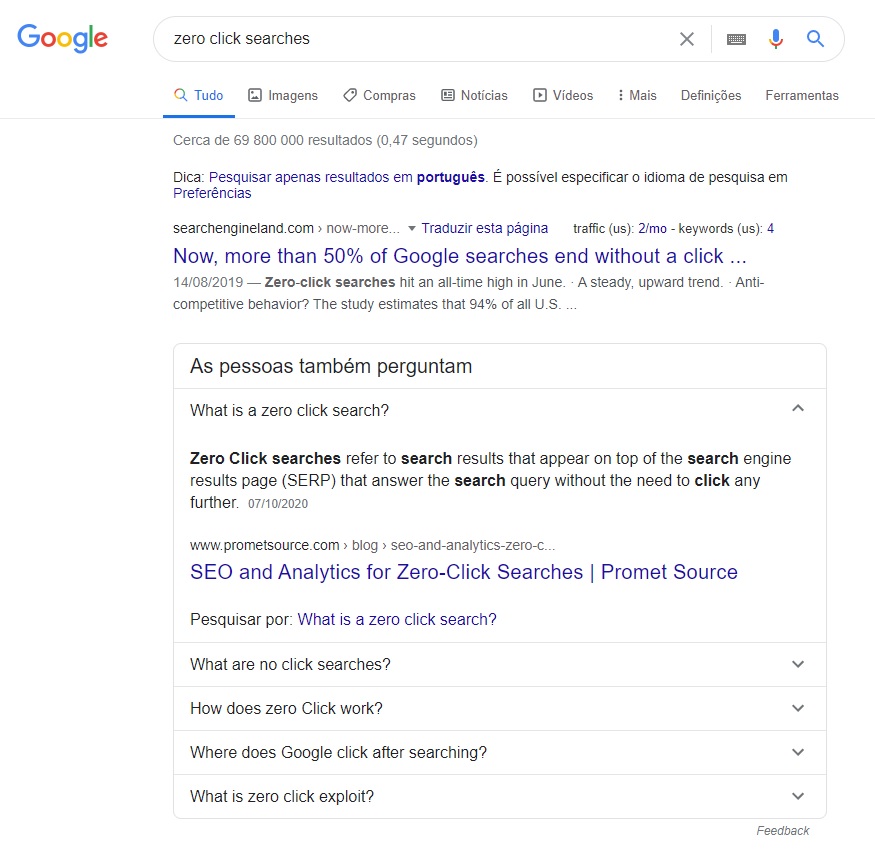Open the on-screen keyboard icon
The image size is (875, 849).
pos(737,39)
